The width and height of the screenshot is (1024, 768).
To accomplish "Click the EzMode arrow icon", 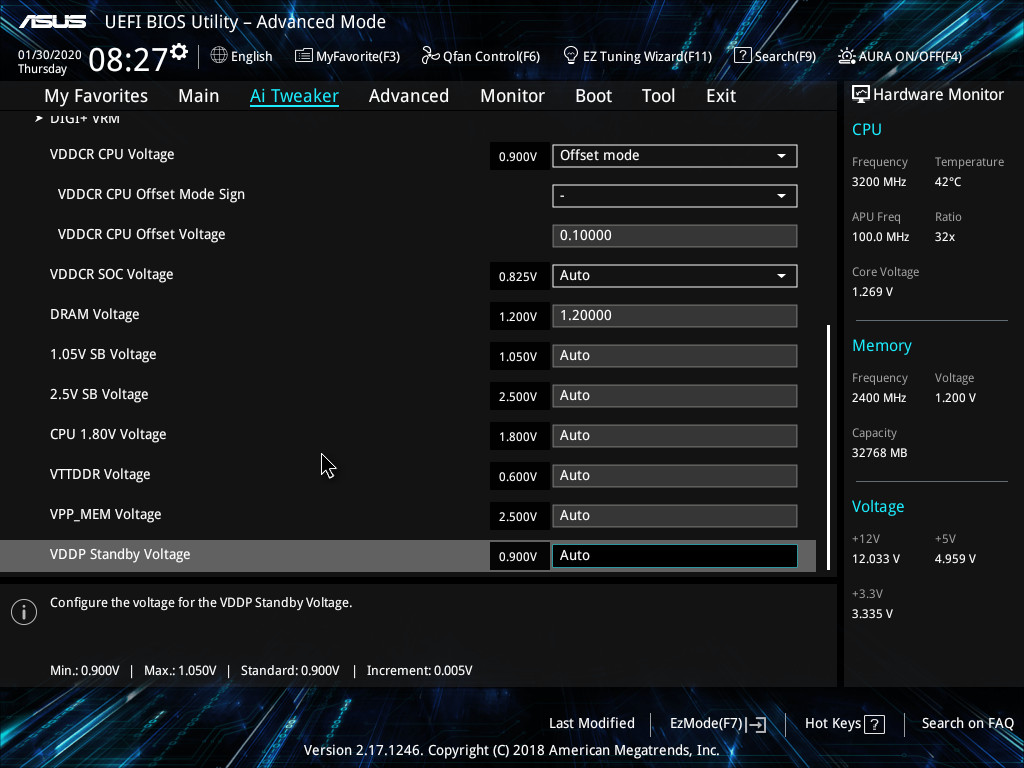I will [756, 724].
